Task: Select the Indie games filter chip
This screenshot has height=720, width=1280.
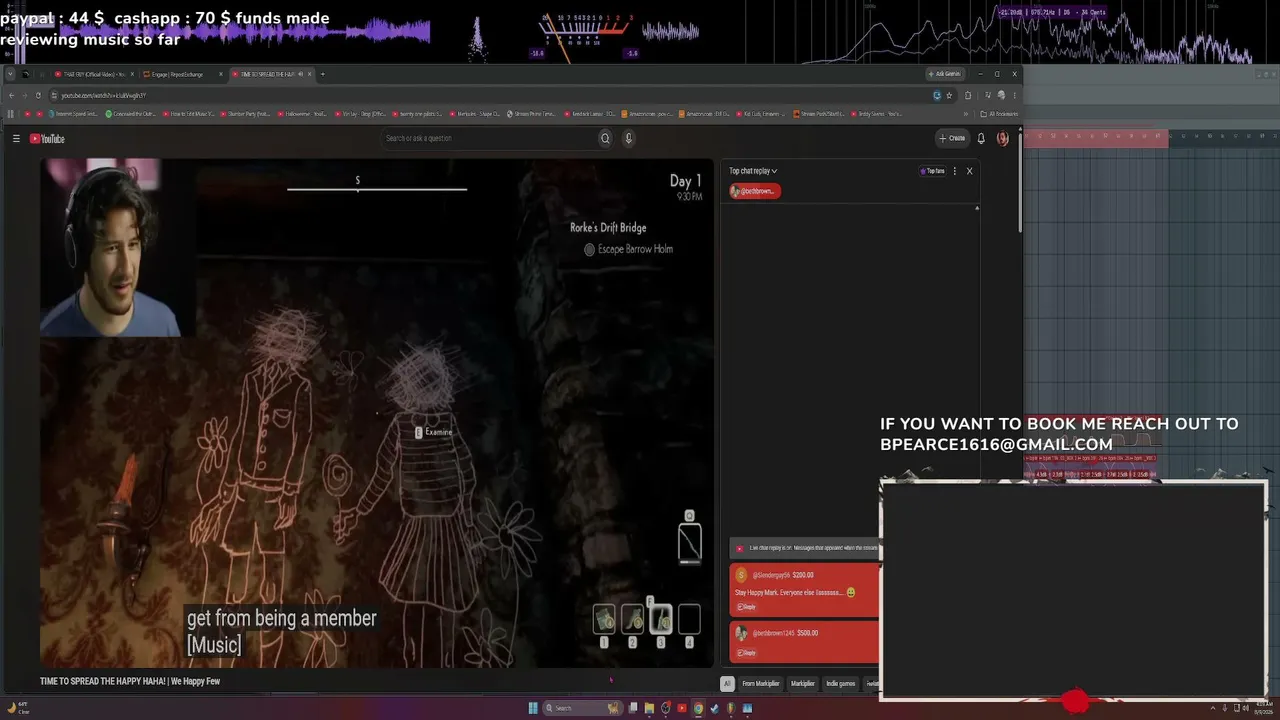Action: coord(841,684)
